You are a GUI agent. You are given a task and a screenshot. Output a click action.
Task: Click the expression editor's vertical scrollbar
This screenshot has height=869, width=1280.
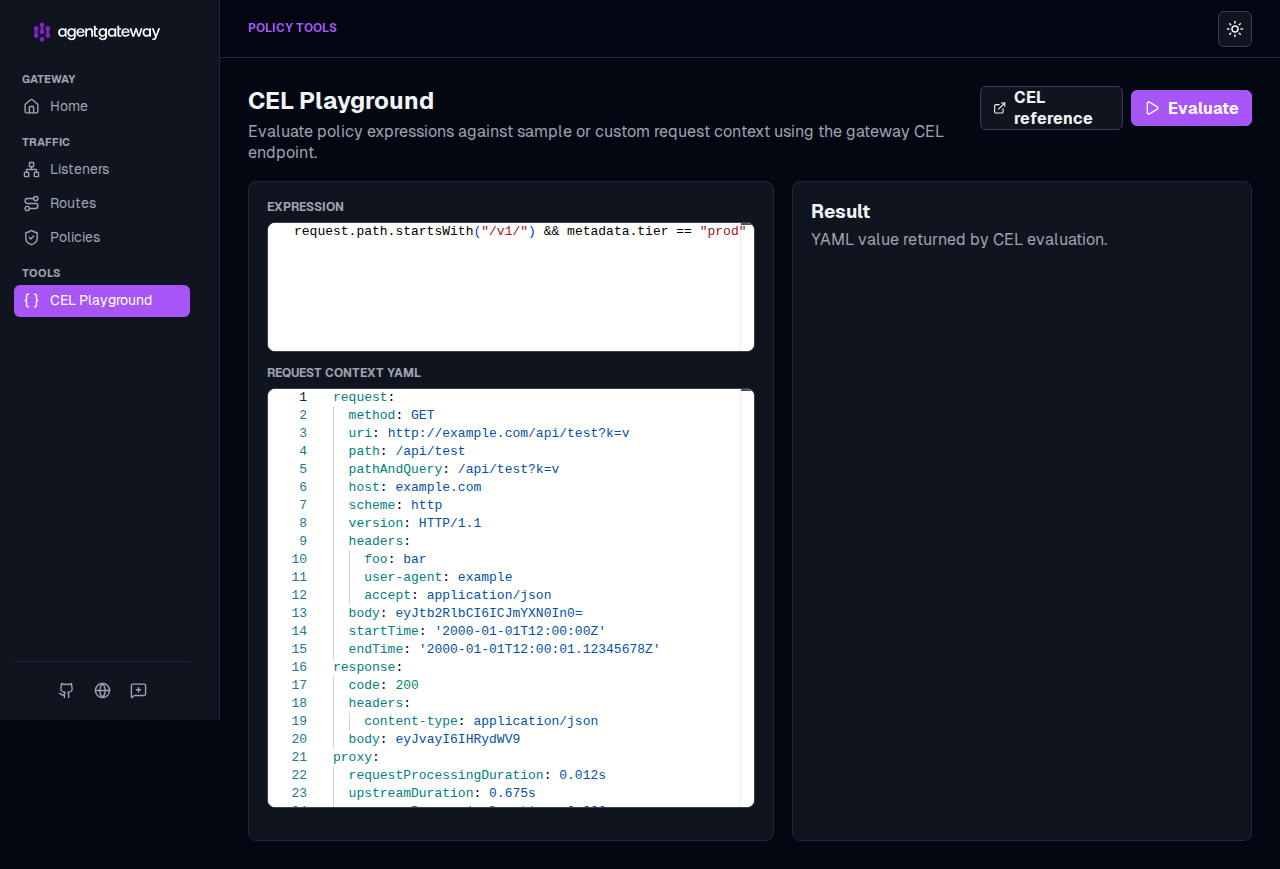pos(747,287)
